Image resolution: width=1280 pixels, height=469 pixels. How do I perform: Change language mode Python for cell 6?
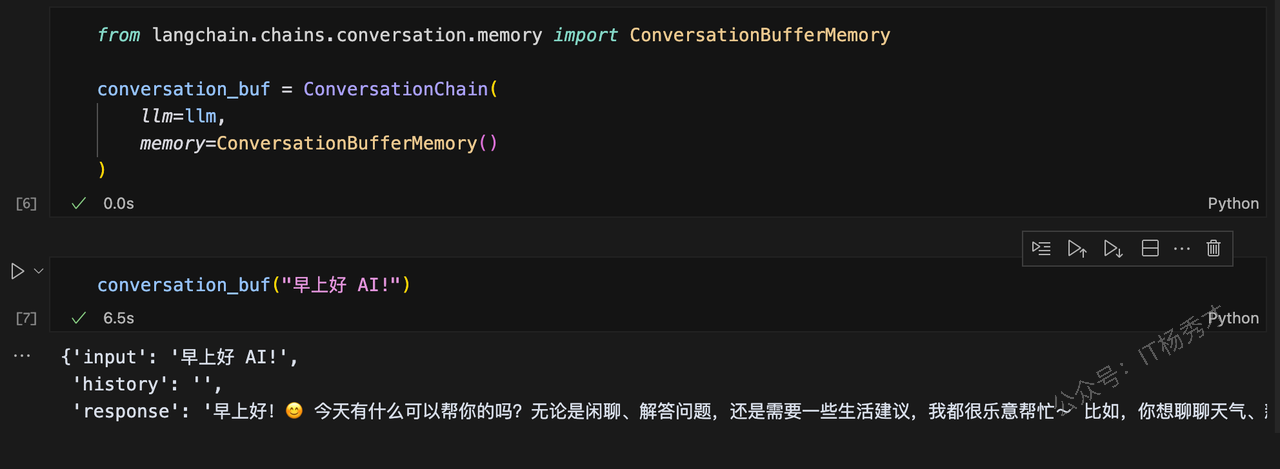tap(1233, 203)
